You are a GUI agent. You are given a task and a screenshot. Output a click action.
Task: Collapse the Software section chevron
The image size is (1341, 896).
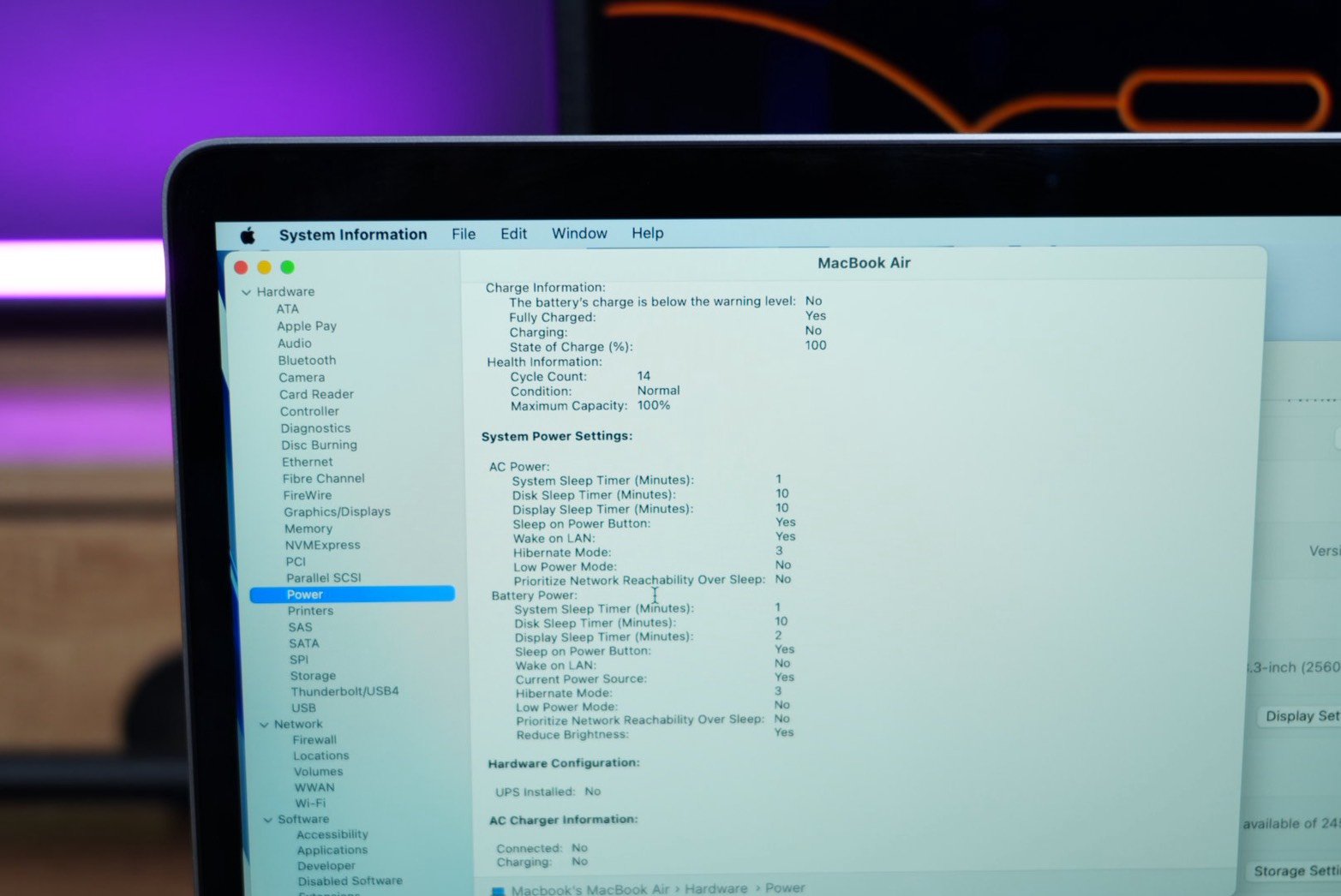point(268,820)
